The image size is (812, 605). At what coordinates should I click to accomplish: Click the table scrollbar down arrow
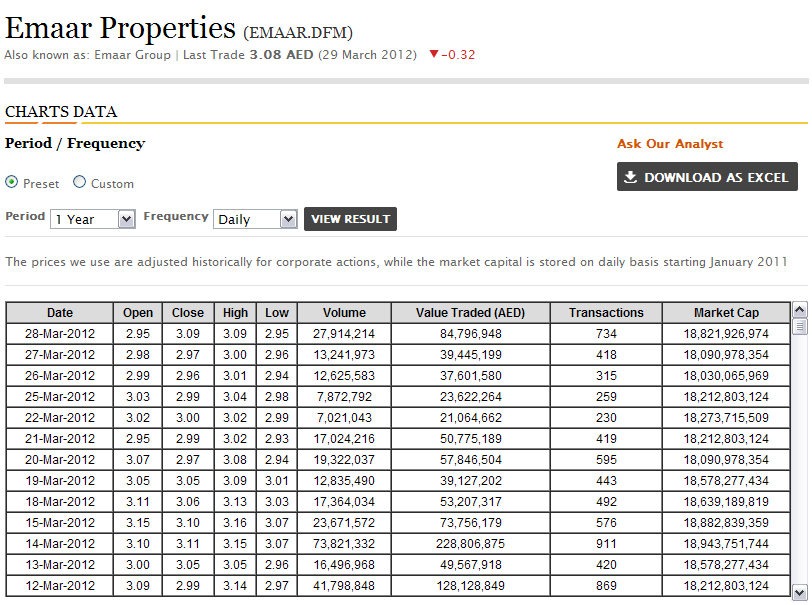tap(799, 592)
